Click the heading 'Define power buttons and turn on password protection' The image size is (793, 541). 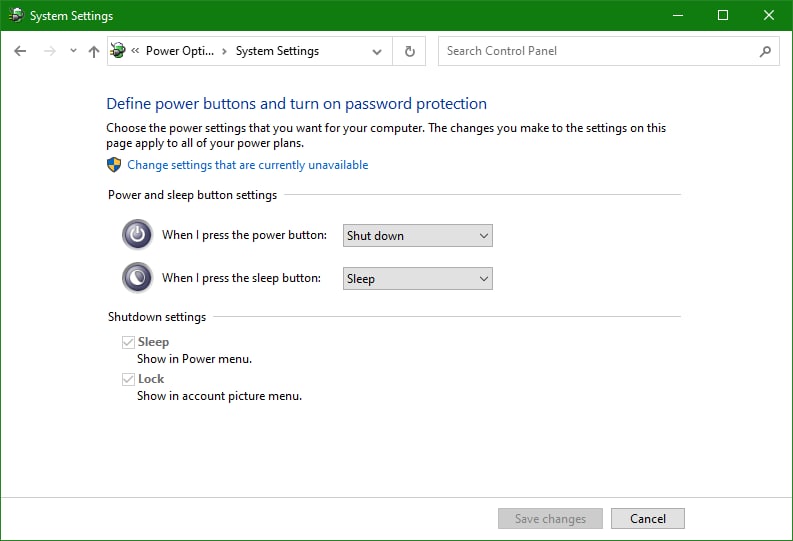coord(296,104)
